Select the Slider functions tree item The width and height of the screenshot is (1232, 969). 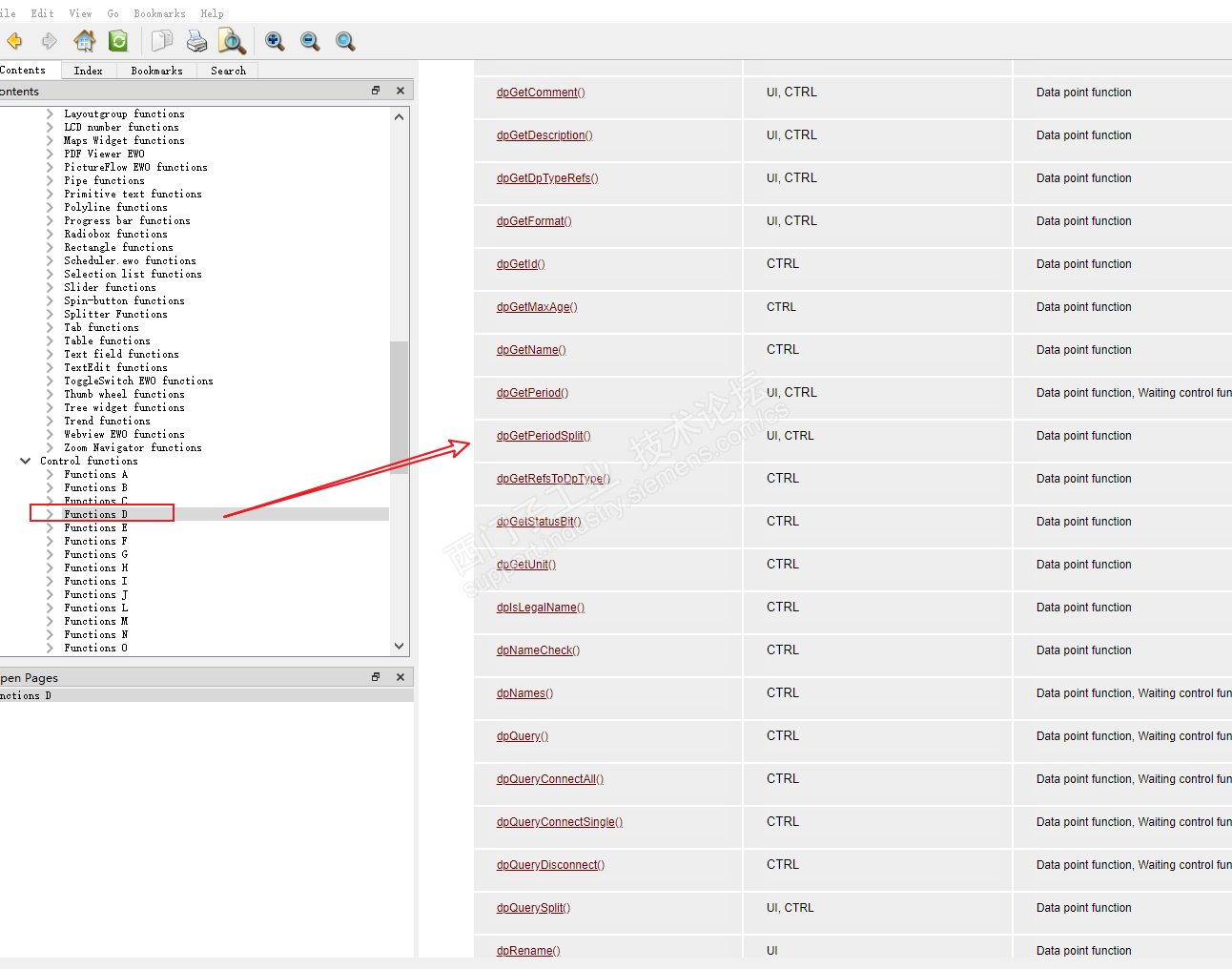[x=110, y=287]
